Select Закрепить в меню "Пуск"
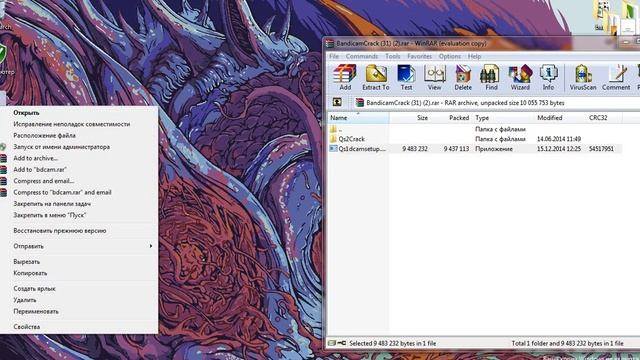This screenshot has width=640, height=360. [79, 215]
